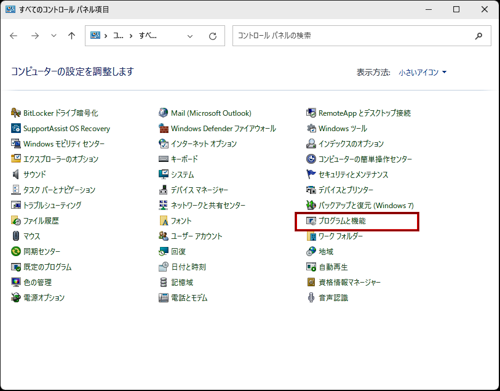500x391 pixels.
Task: Open the フォント icon
Action: pyautogui.click(x=163, y=221)
